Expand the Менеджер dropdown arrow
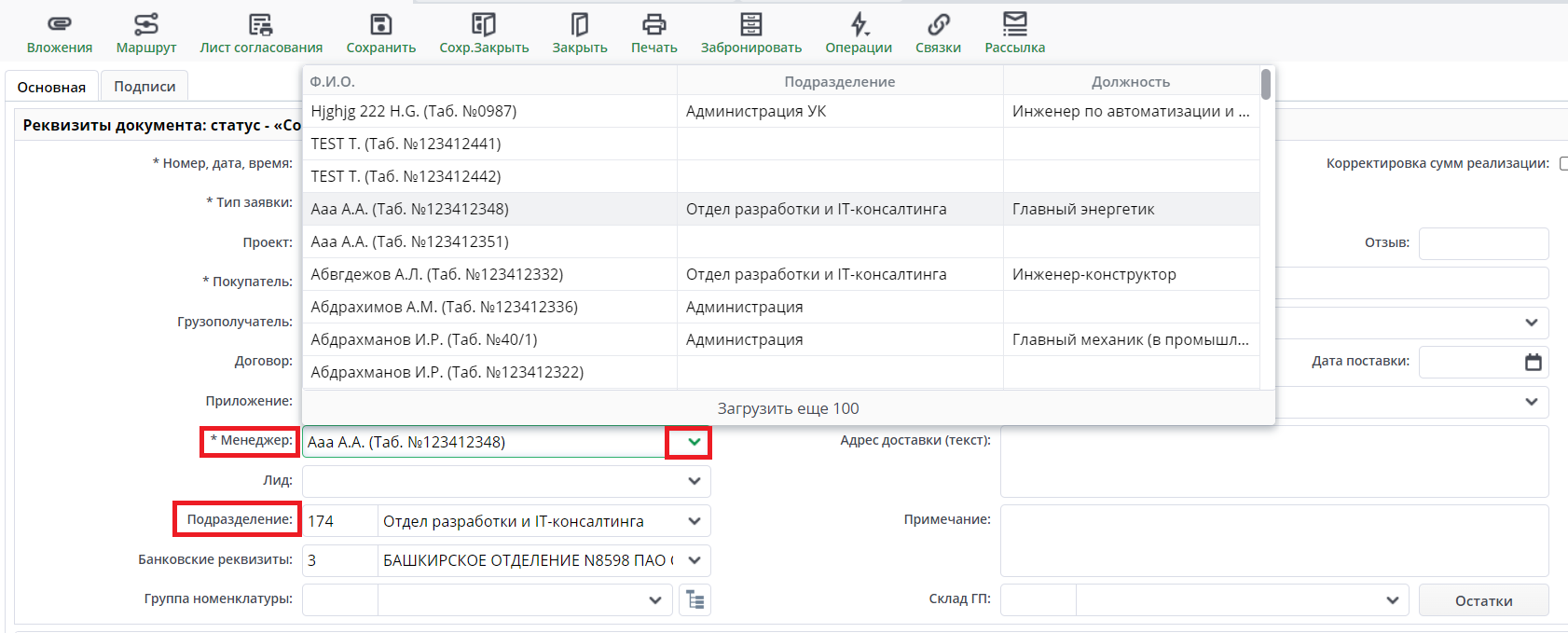The height and width of the screenshot is (633, 1568). 694,442
